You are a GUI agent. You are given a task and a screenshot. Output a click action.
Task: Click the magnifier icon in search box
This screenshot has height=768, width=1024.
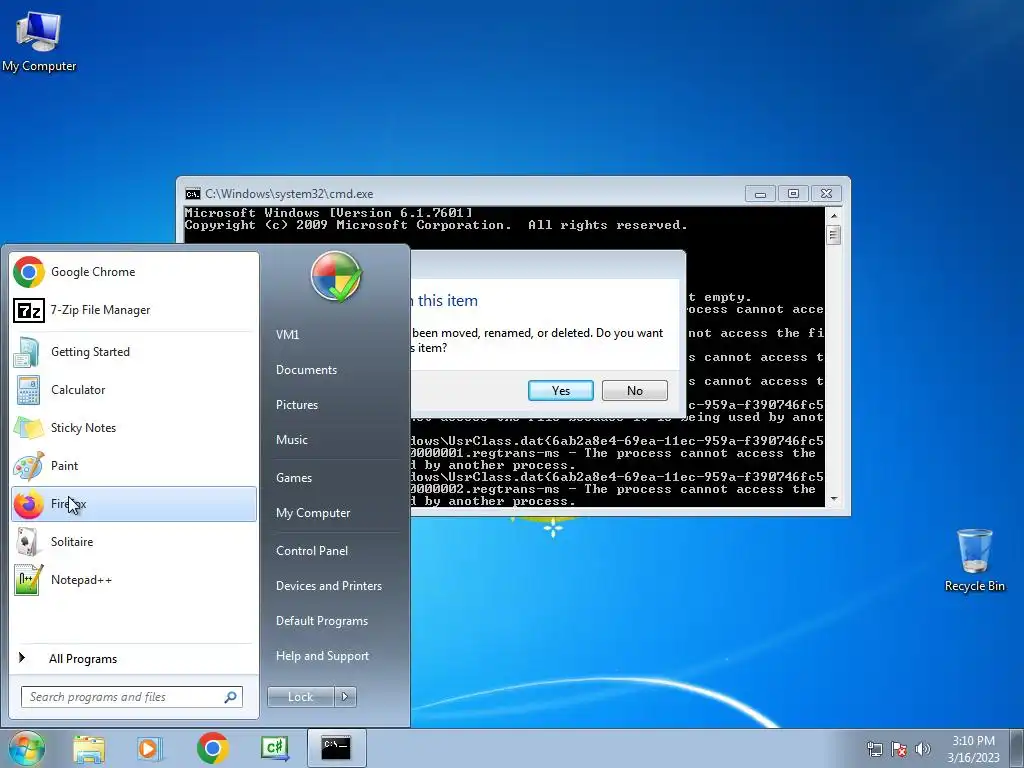coord(230,697)
